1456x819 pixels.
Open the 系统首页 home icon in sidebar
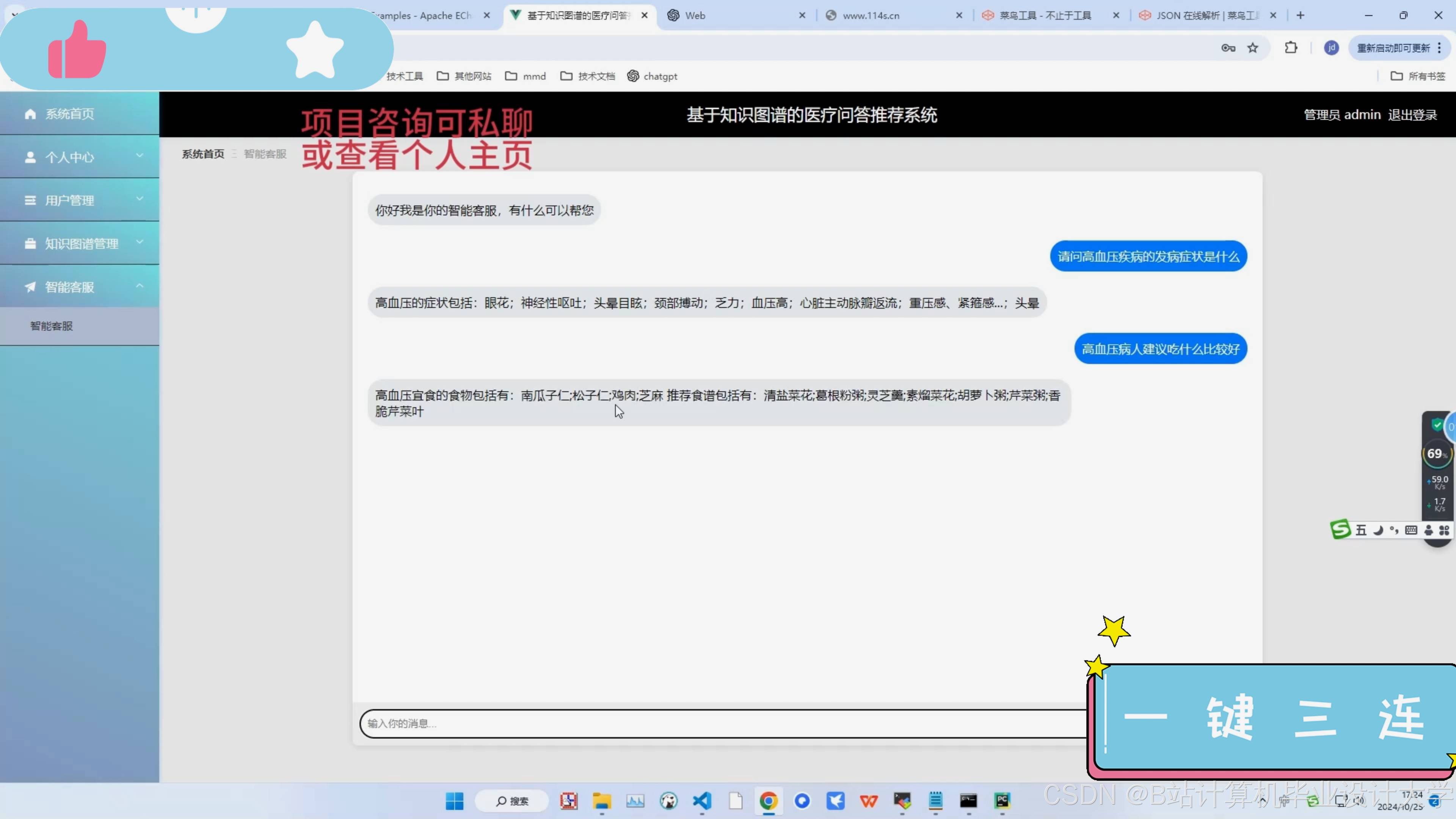(30, 114)
